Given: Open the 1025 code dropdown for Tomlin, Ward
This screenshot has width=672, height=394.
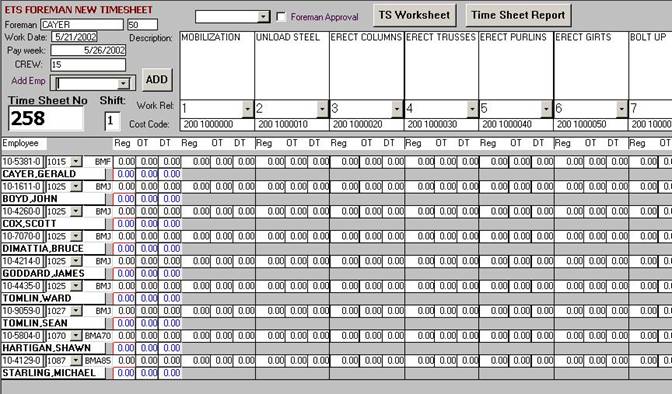Looking at the screenshot, I should [x=75, y=286].
